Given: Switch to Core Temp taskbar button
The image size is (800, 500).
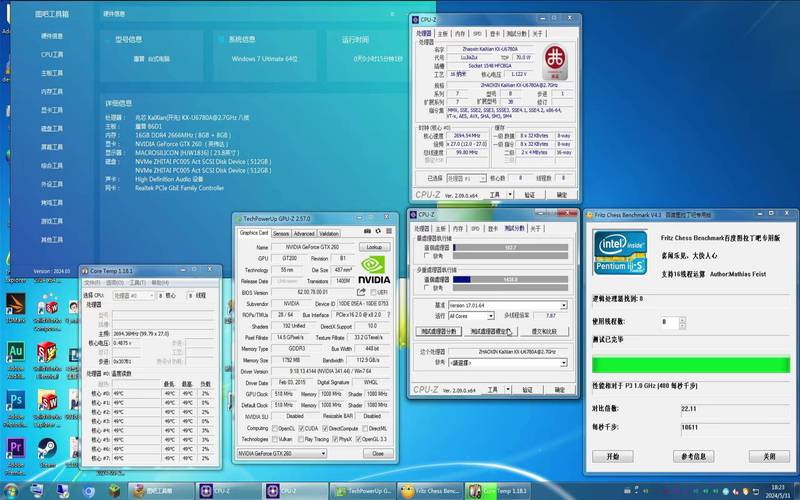Looking at the screenshot, I should [498, 491].
